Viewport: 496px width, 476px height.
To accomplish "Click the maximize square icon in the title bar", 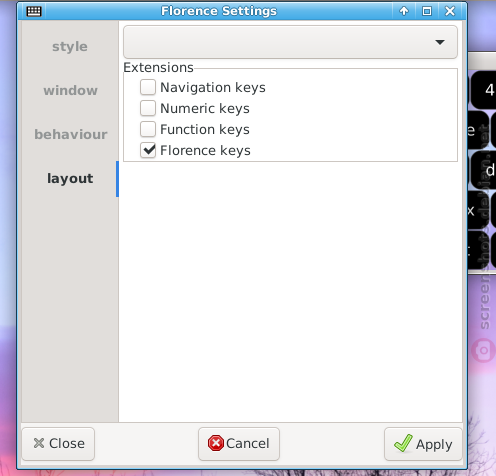I will [427, 11].
